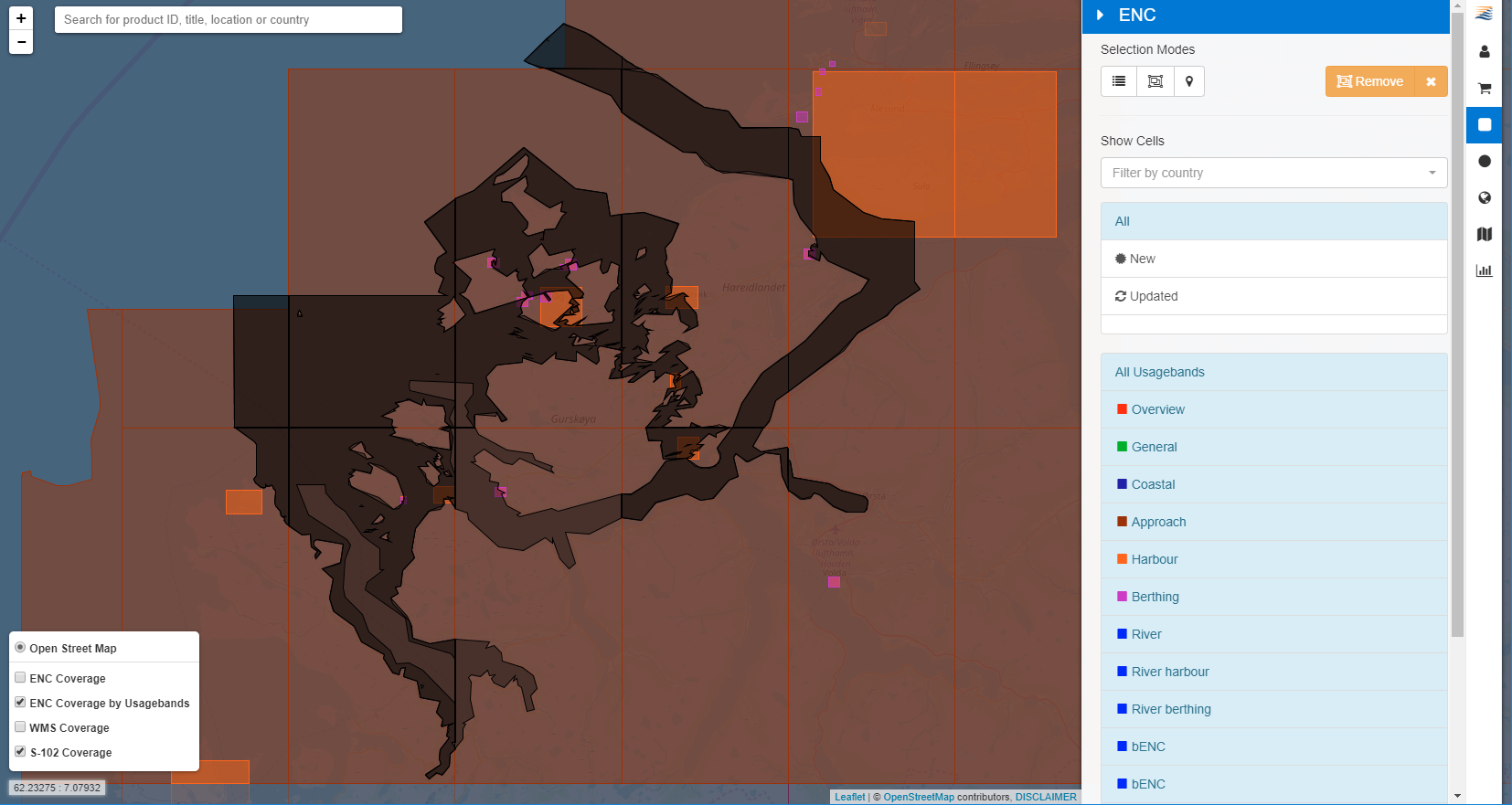Collapse the ENC panel header arrow

coord(1101,16)
